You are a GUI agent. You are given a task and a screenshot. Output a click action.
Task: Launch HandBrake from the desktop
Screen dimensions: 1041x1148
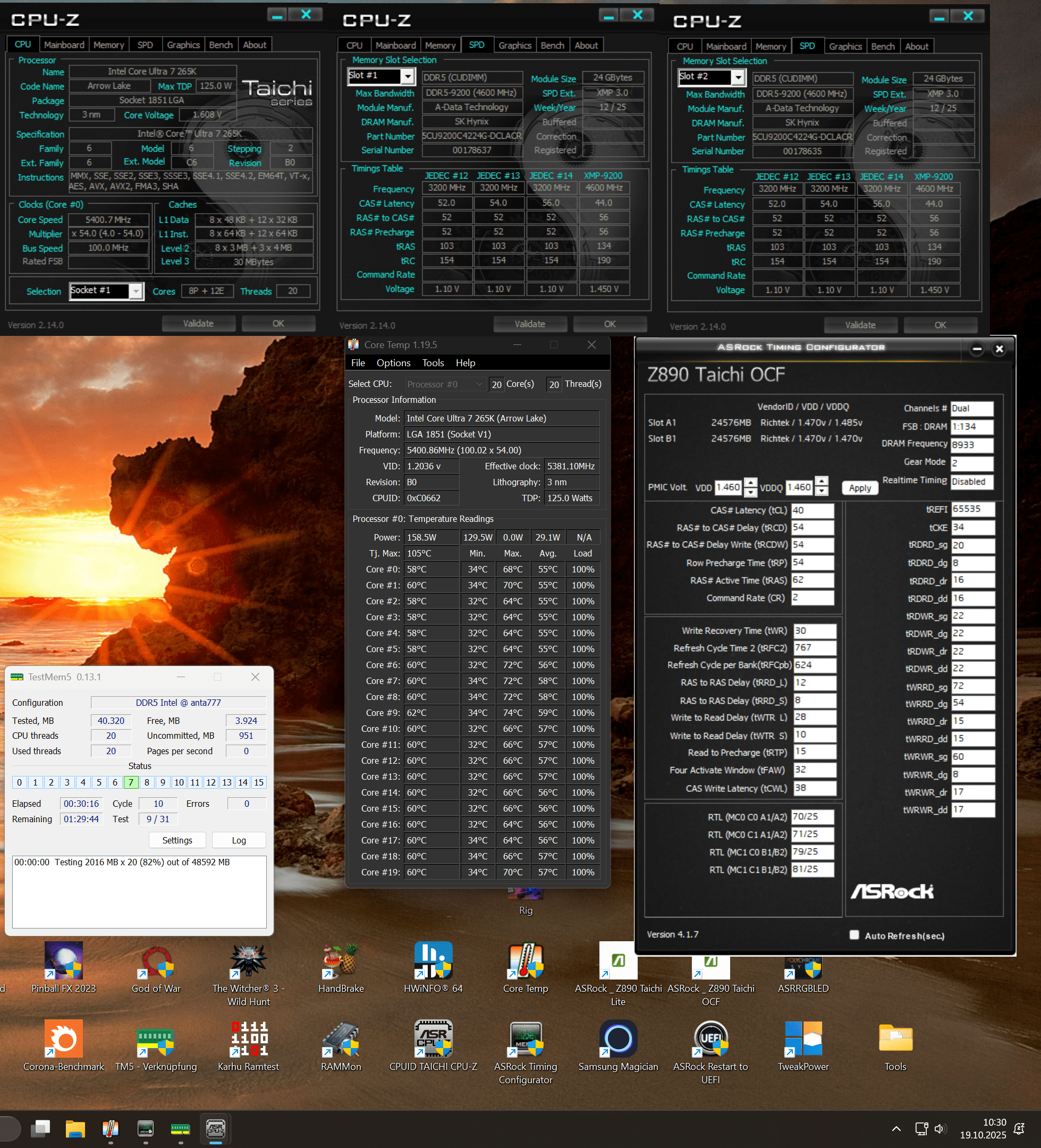coord(341,963)
